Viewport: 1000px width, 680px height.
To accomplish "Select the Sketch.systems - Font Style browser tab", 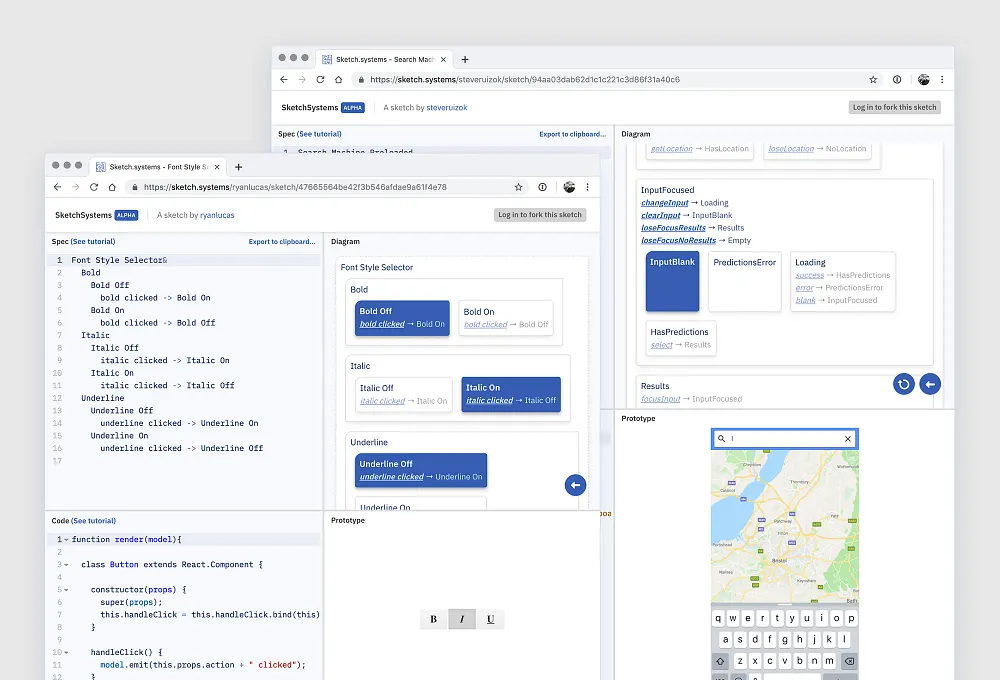I will point(157,167).
